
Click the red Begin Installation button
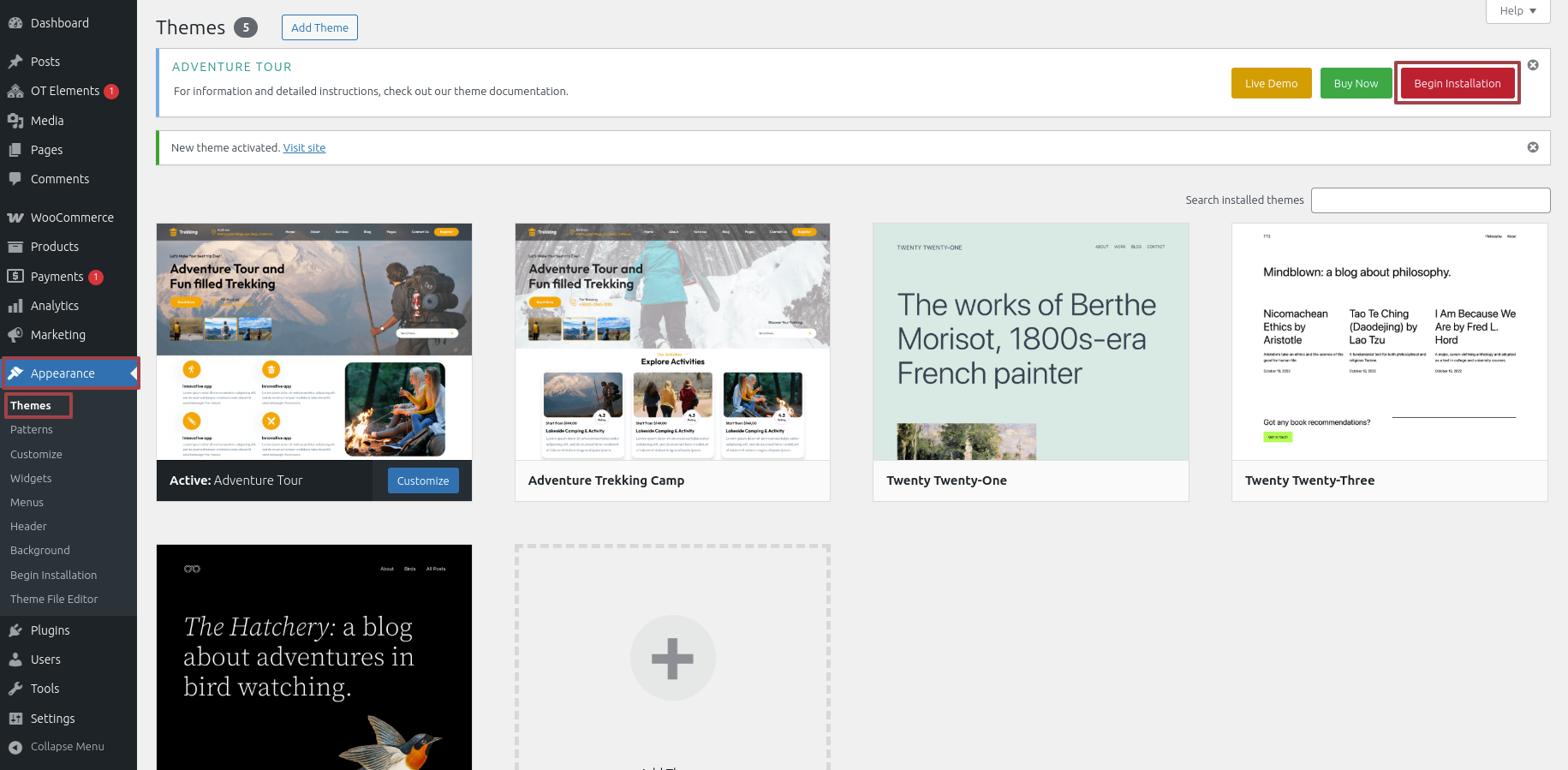coord(1457,83)
